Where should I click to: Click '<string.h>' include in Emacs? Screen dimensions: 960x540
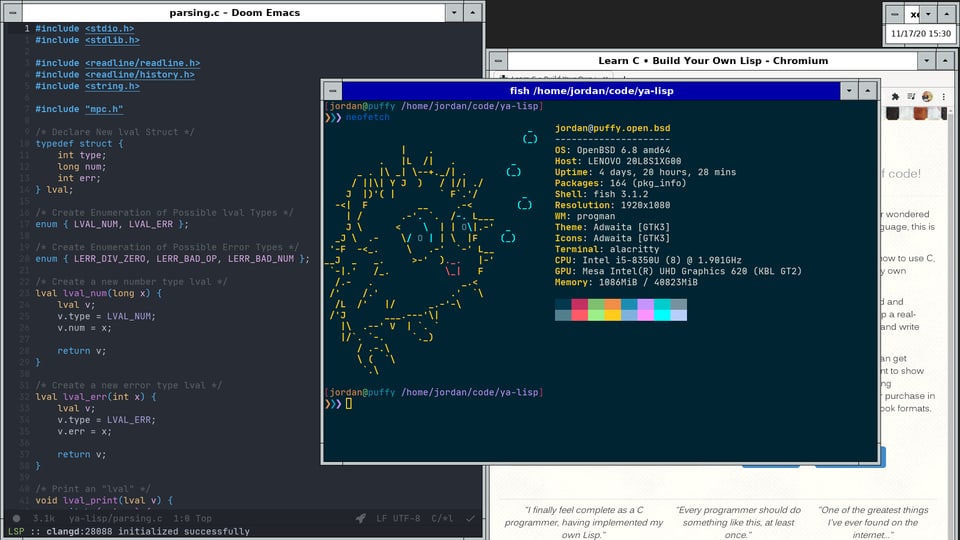click(112, 86)
